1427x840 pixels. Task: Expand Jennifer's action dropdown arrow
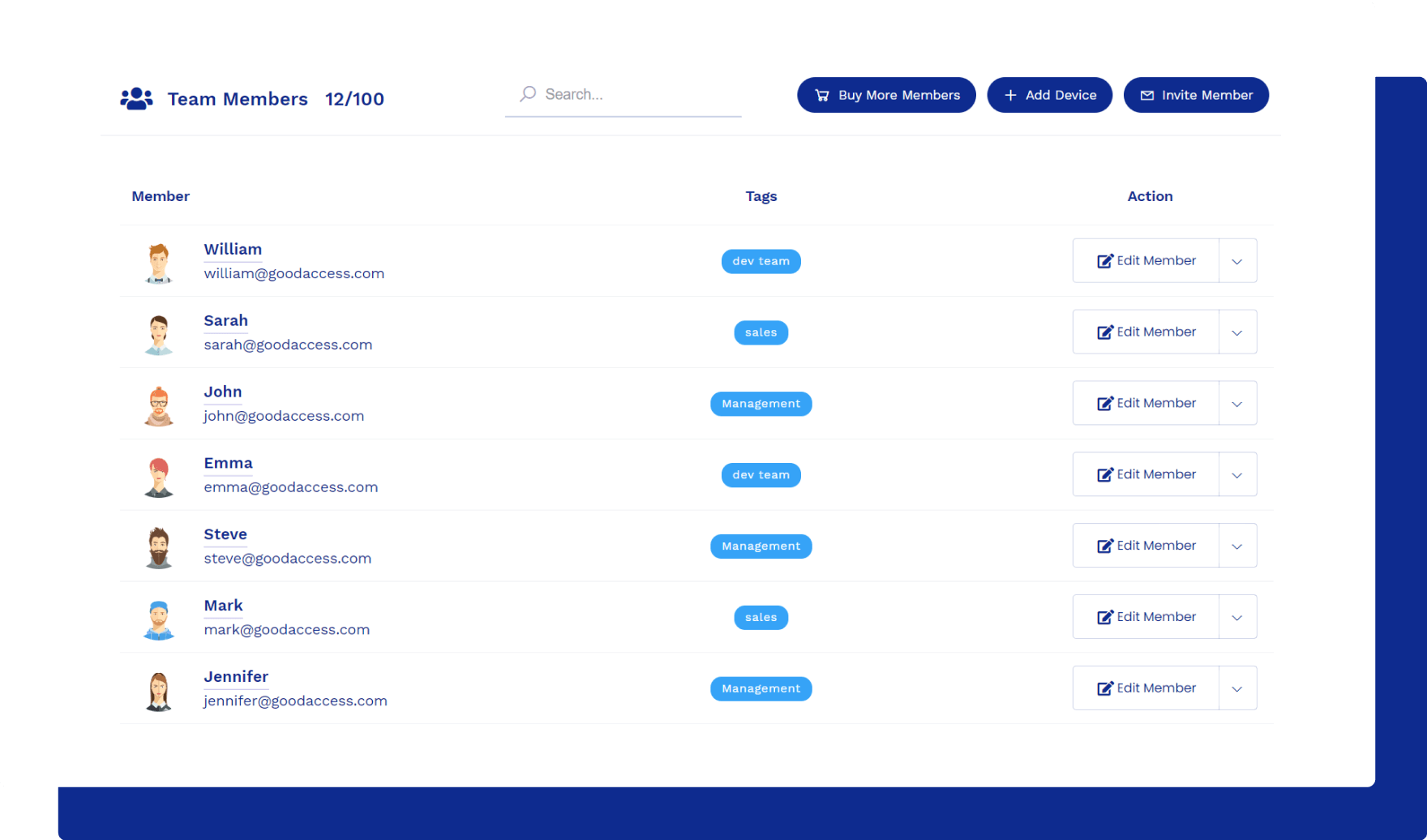point(1236,688)
